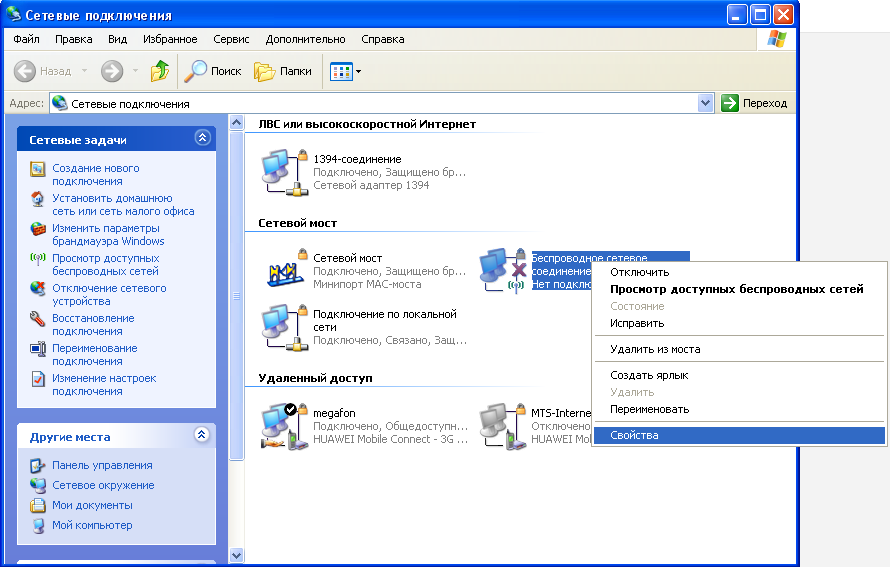This screenshot has height=567, width=890.
Task: Choose Исправить in context menu
Action: [x=739, y=324]
